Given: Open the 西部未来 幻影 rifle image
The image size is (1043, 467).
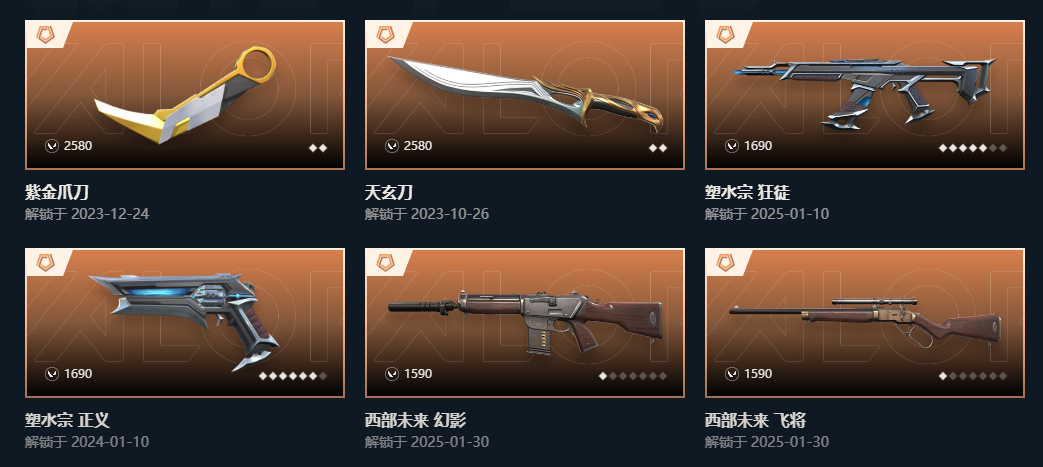Looking at the screenshot, I should (x=525, y=323).
